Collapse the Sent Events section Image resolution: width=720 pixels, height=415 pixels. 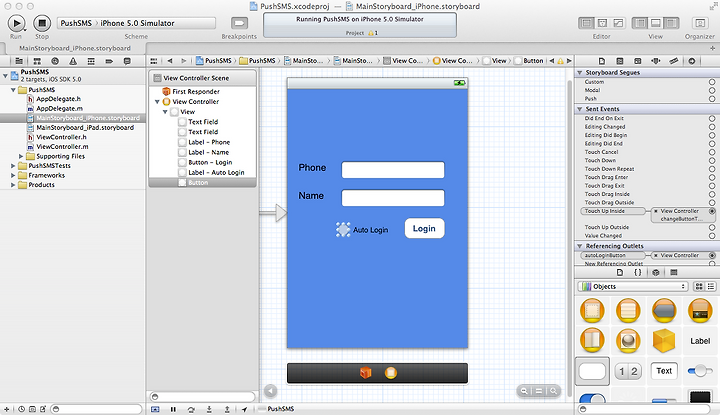(580, 109)
